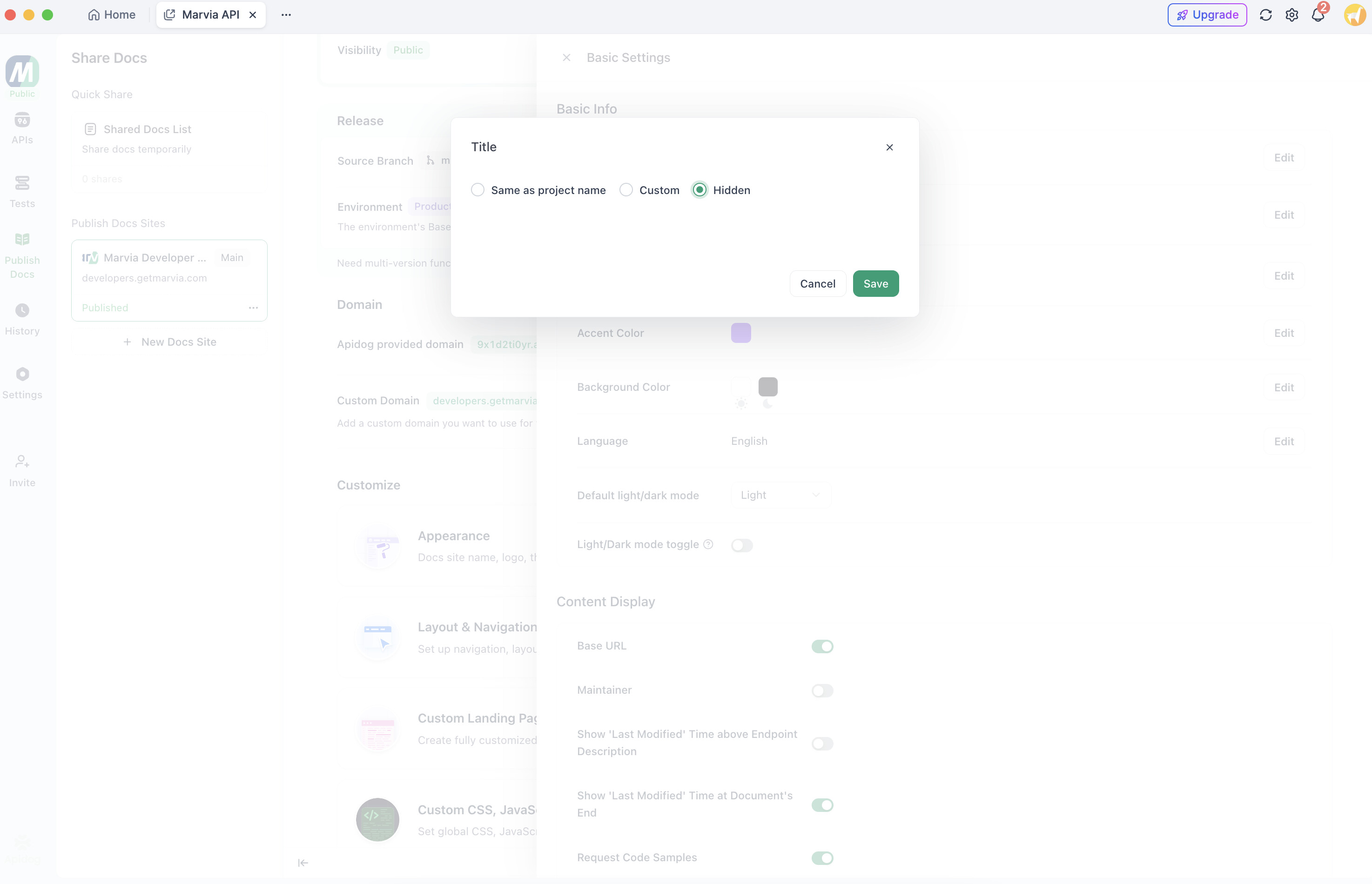Click the purple Accent Color swatch
Image resolution: width=1372 pixels, height=884 pixels.
click(740, 333)
